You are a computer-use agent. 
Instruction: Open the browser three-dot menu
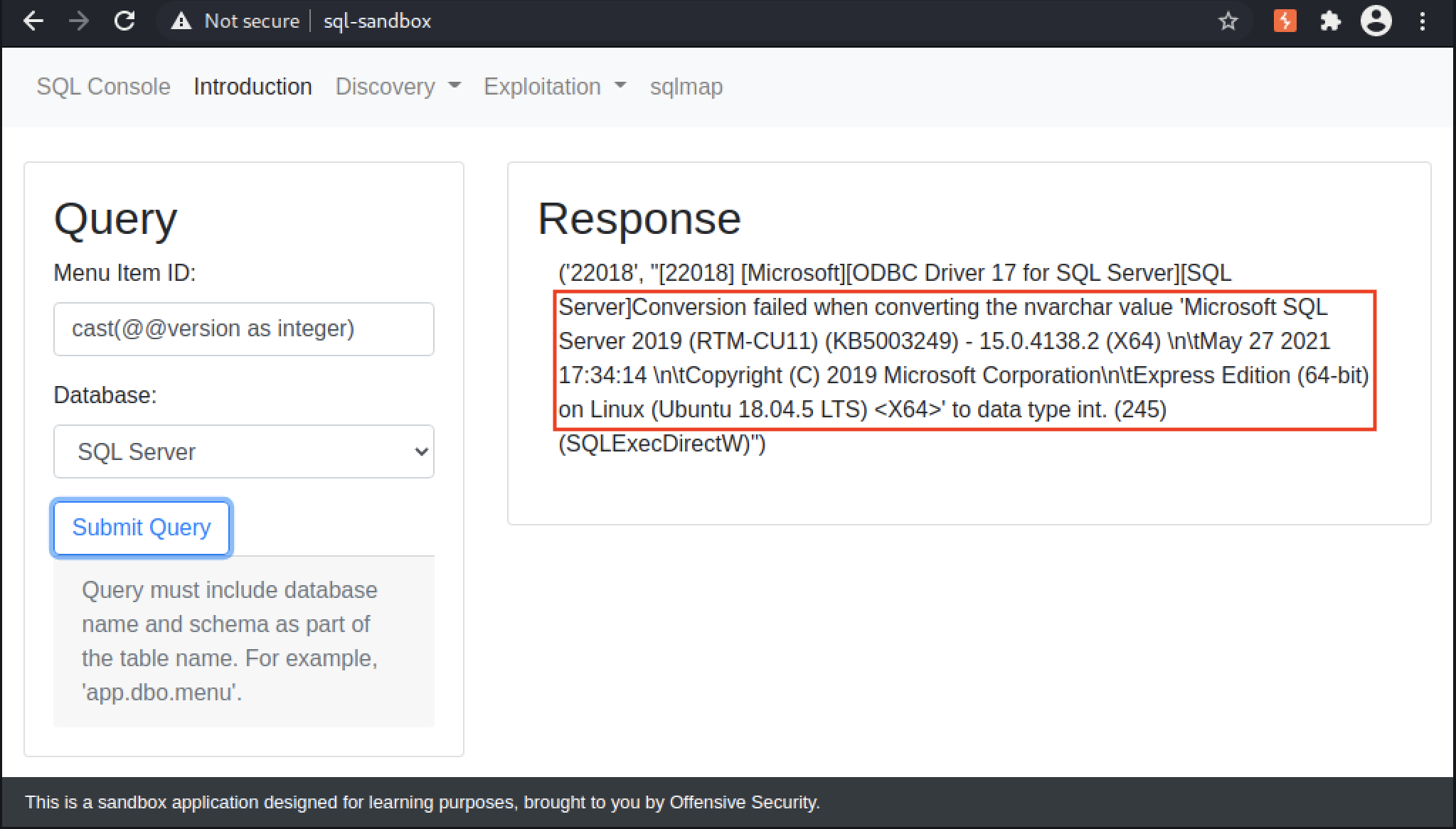1422,21
